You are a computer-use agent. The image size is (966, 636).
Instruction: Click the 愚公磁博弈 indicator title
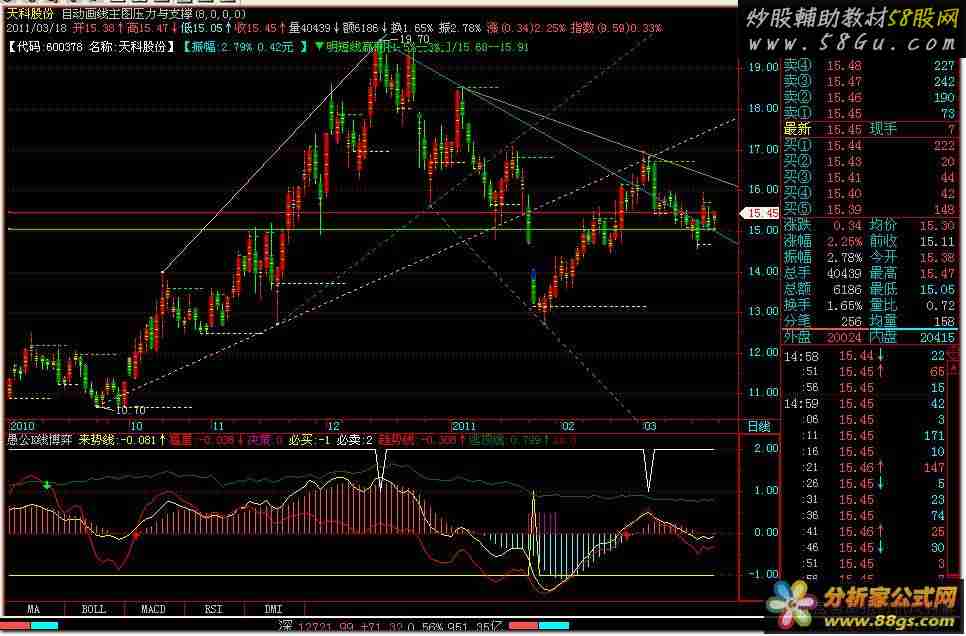(x=40, y=440)
